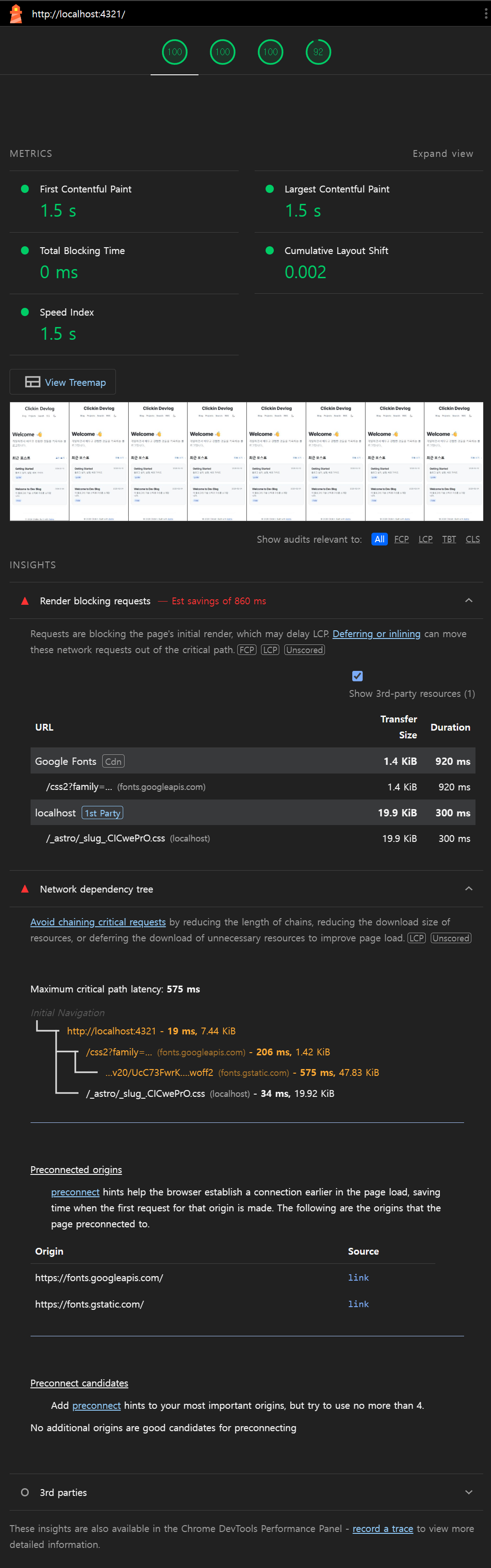The width and height of the screenshot is (491, 1568).
Task: Expand the 3rd parties section
Action: (469, 1492)
